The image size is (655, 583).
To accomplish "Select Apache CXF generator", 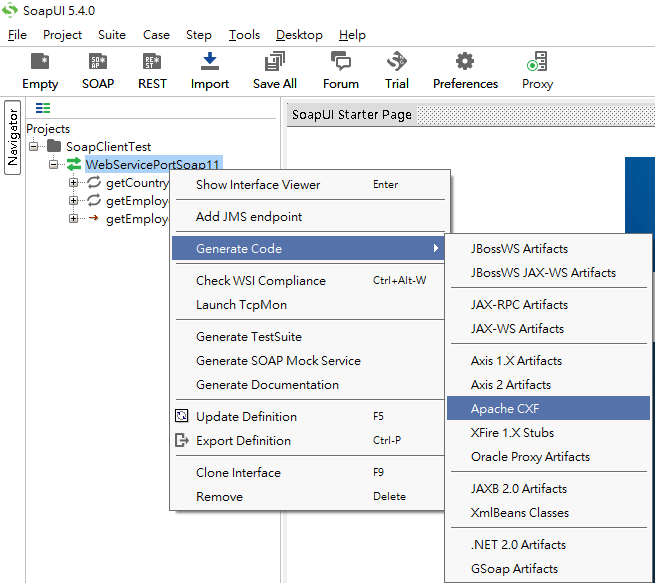I will (x=548, y=408).
